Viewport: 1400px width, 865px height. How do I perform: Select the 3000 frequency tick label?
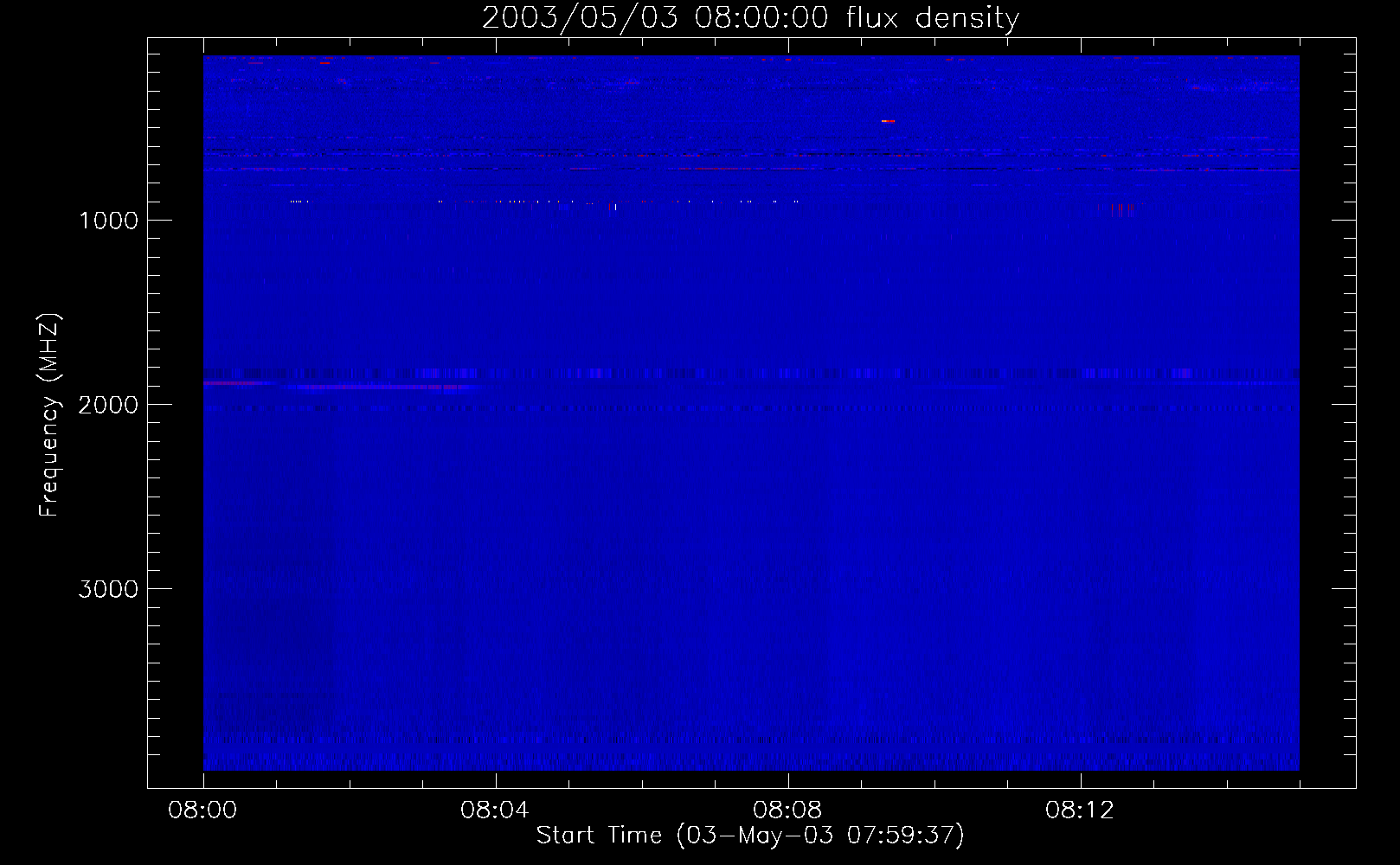pos(108,589)
